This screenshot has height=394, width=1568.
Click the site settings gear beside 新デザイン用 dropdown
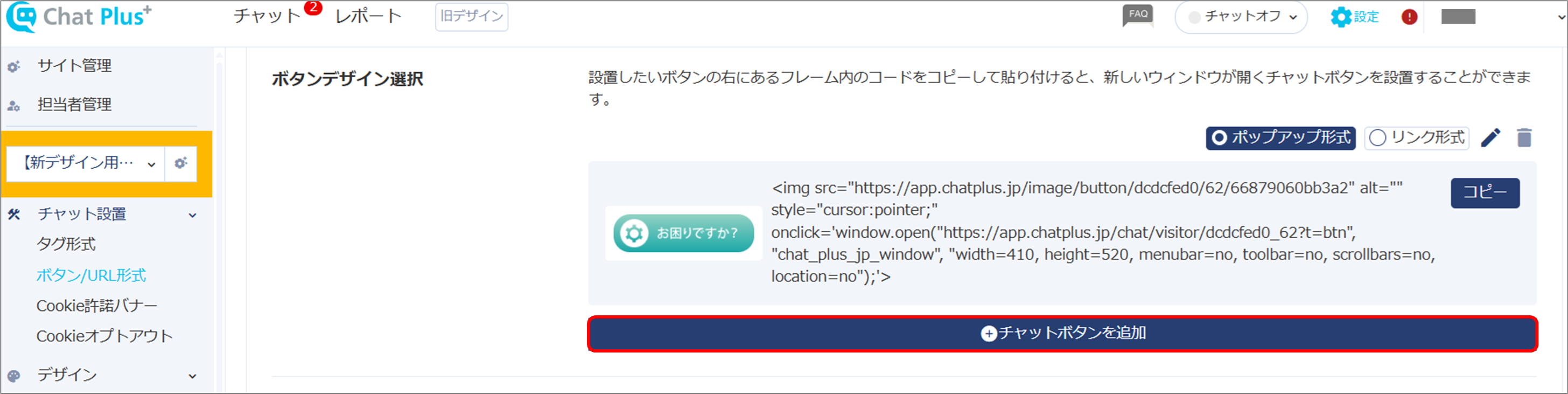point(181,163)
